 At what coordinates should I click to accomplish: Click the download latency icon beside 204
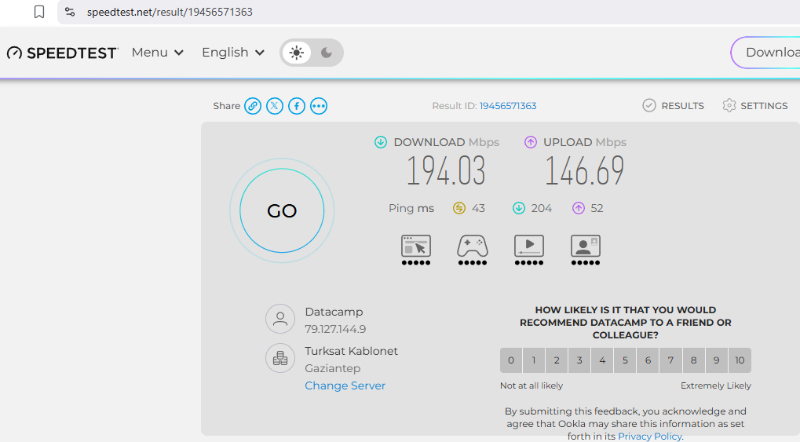tap(518, 208)
